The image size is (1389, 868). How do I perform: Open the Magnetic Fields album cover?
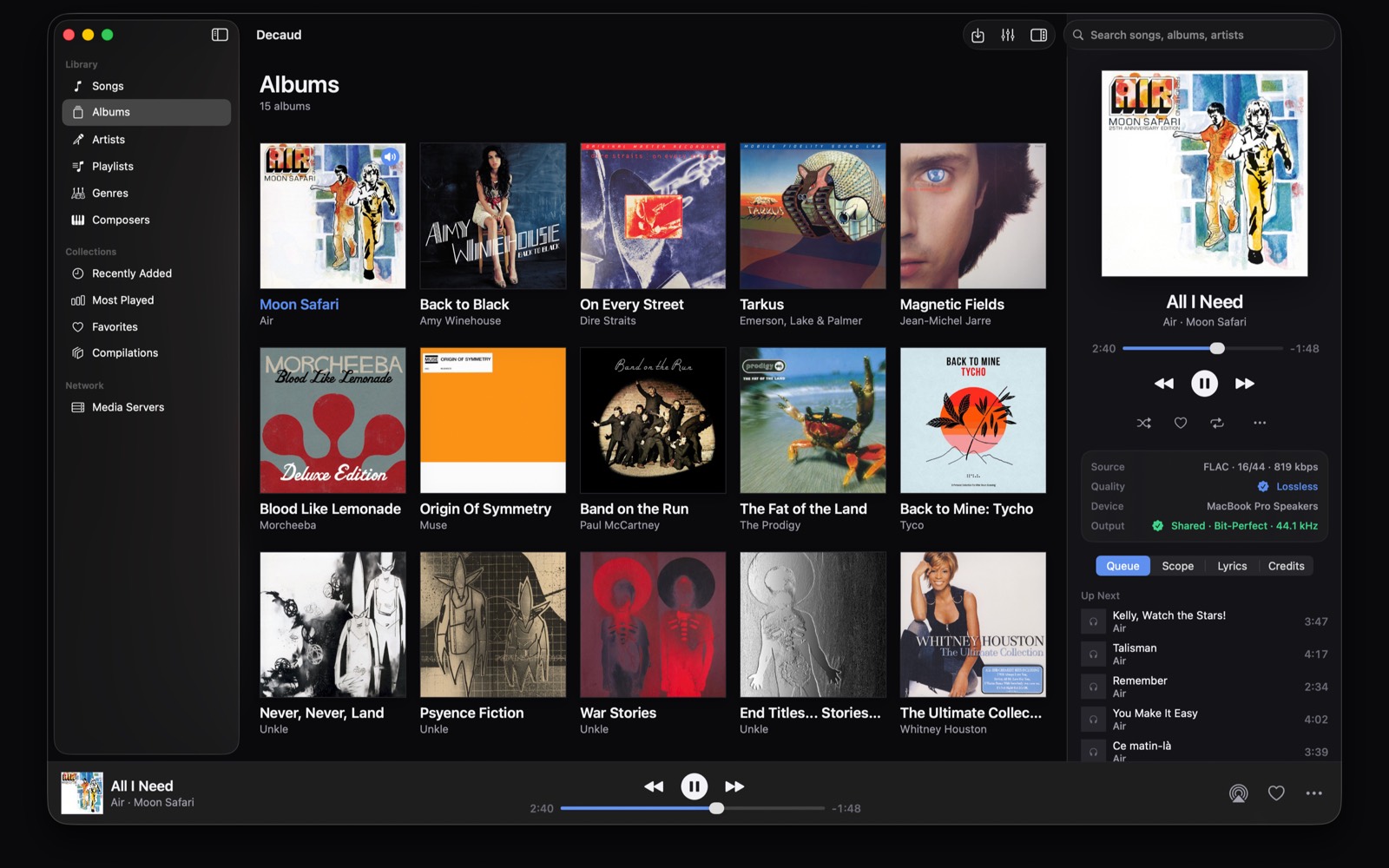tap(973, 216)
